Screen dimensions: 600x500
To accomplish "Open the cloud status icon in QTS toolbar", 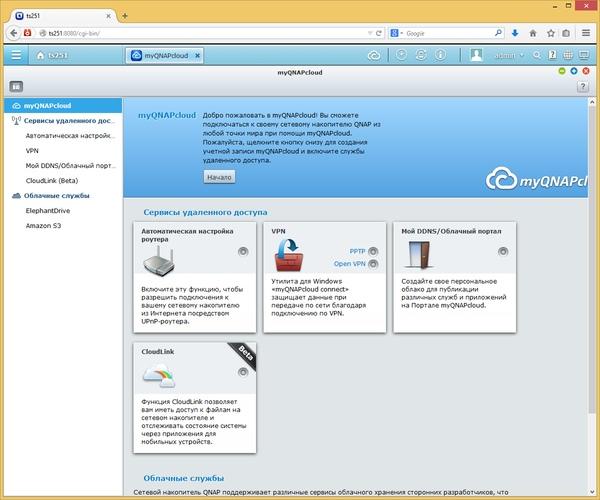I will [x=374, y=56].
